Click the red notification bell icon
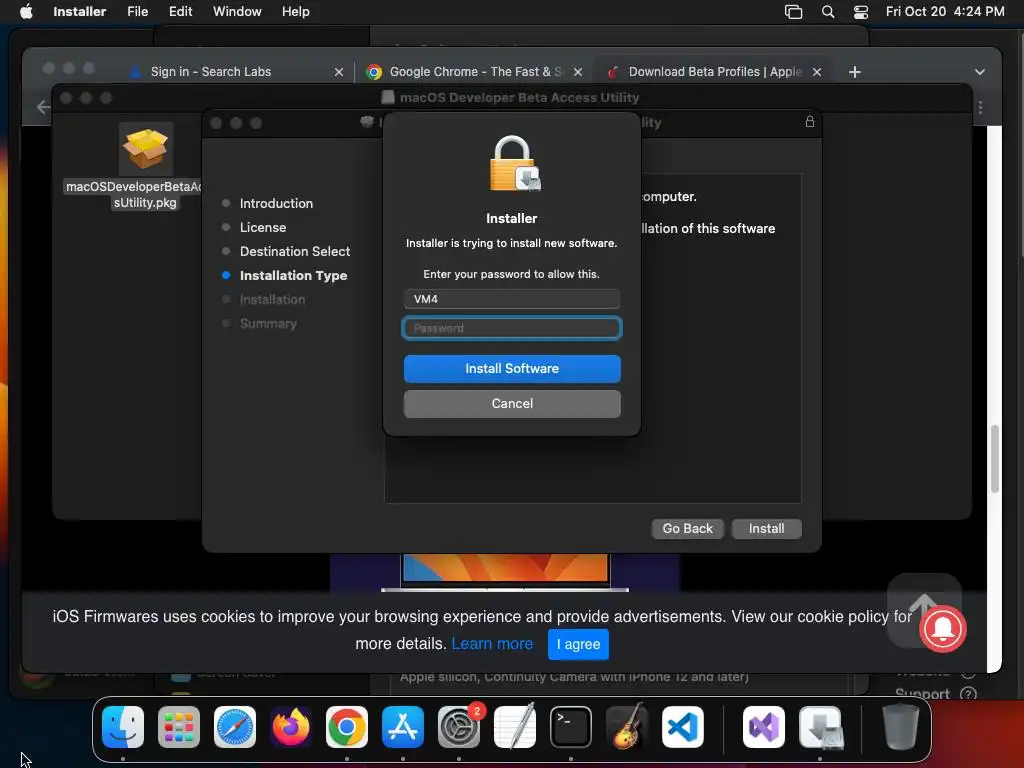This screenshot has height=768, width=1024. click(x=942, y=628)
